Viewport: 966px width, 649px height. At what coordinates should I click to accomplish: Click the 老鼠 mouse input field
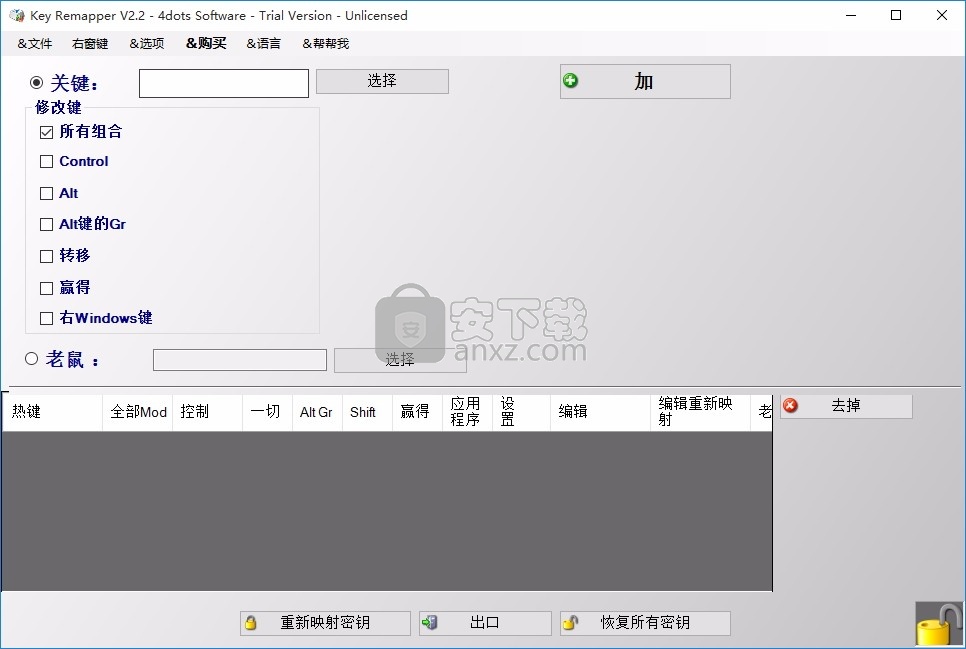(x=240, y=360)
